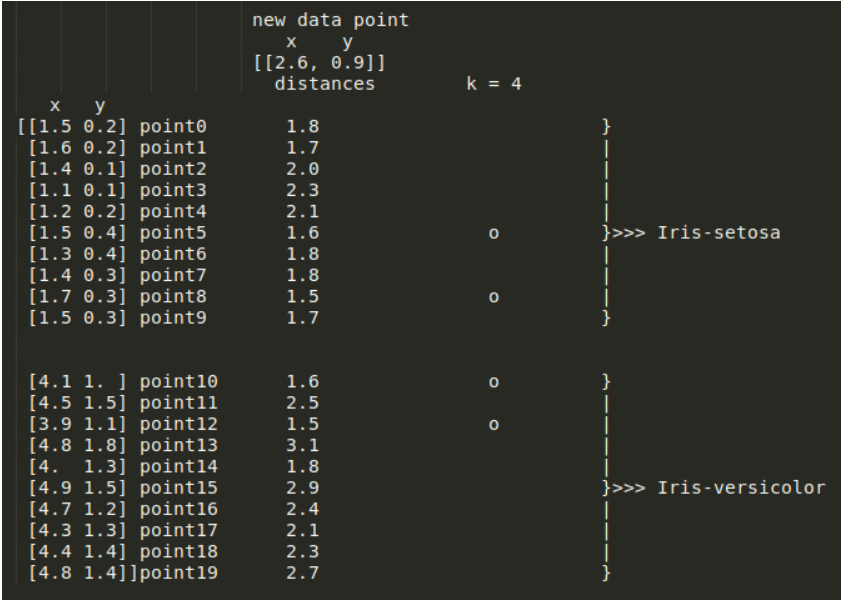Click the 'o' marker beside point10
843x600 pixels.
point(494,382)
